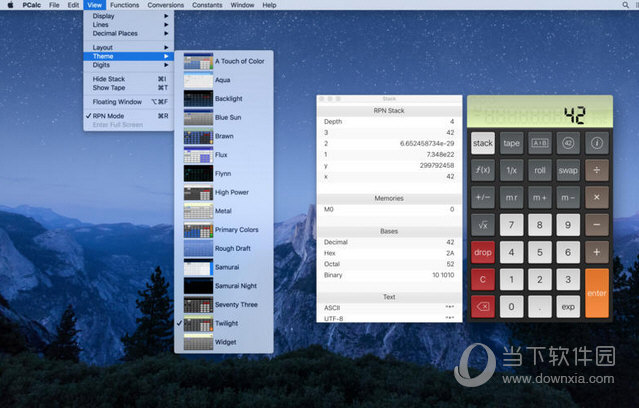The width and height of the screenshot is (639, 408).
Task: Select the Widget theme
Action: [224, 342]
